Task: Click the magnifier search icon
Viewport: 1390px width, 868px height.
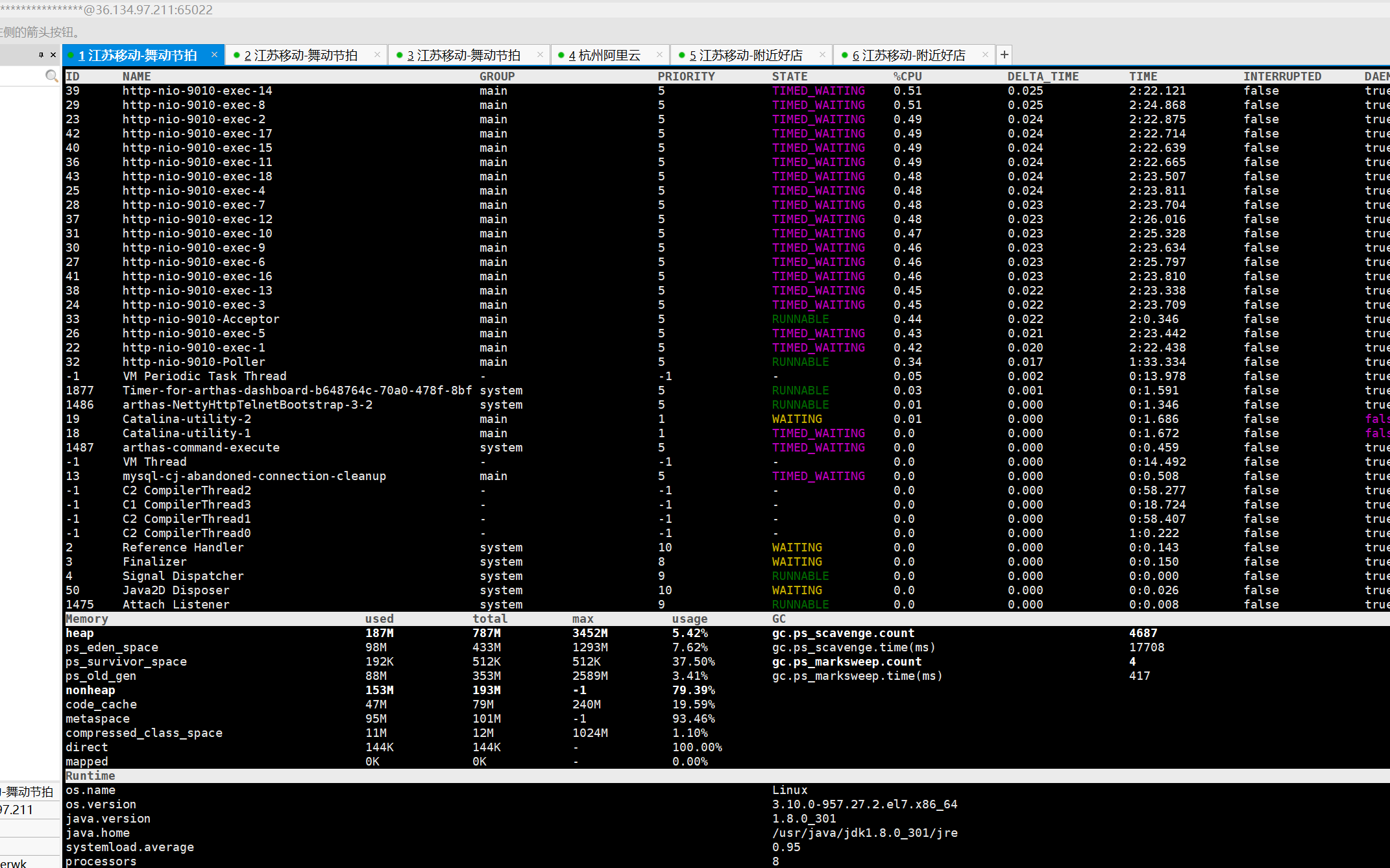Action: (x=52, y=77)
